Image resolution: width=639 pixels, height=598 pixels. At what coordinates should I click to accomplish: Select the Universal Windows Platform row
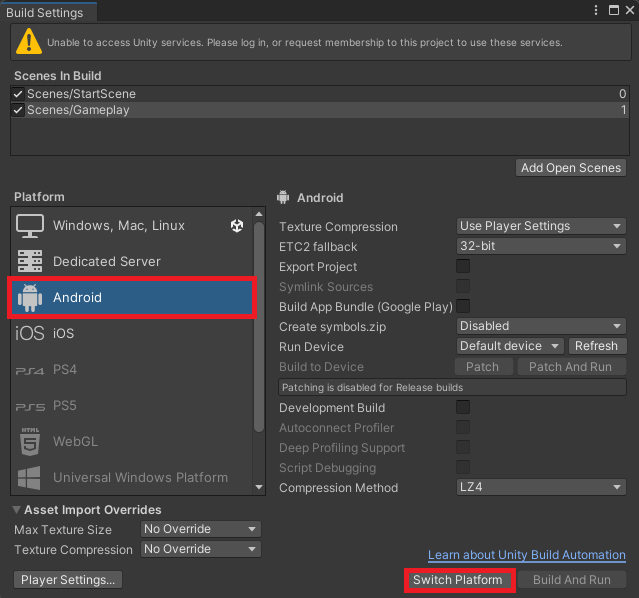point(132,477)
